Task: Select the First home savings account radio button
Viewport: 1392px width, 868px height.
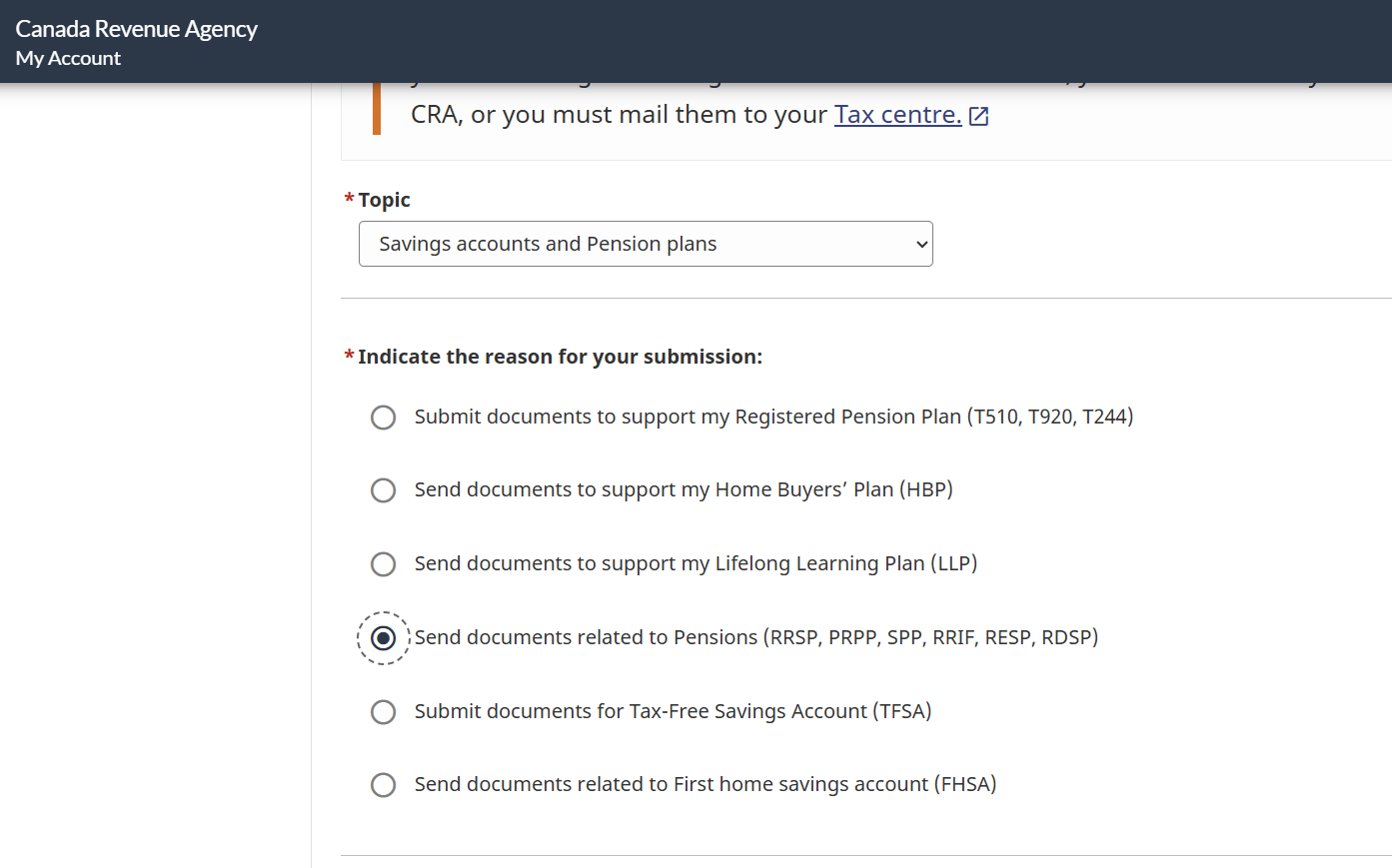Action: 383,785
